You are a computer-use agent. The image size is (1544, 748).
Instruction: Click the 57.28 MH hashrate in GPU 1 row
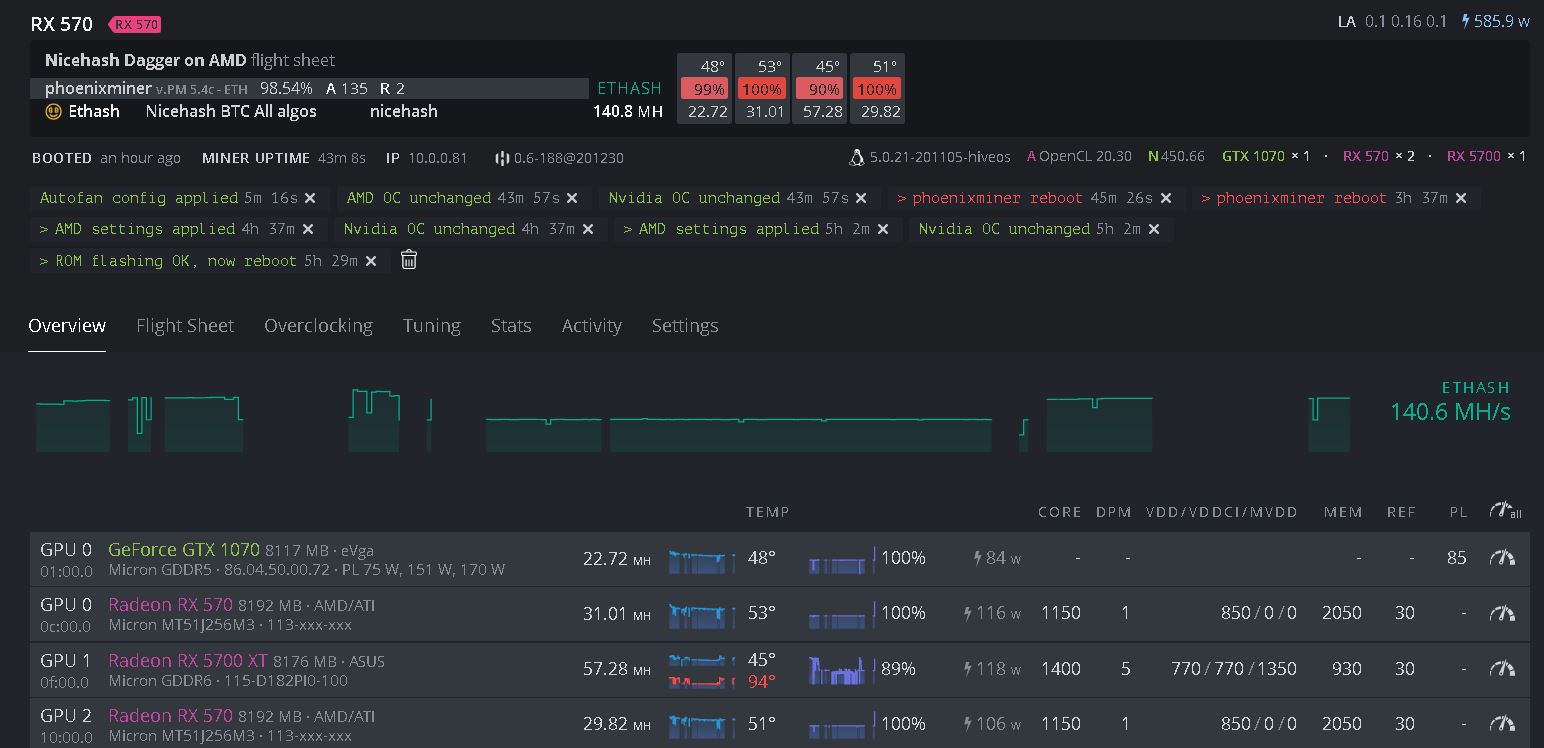[617, 669]
